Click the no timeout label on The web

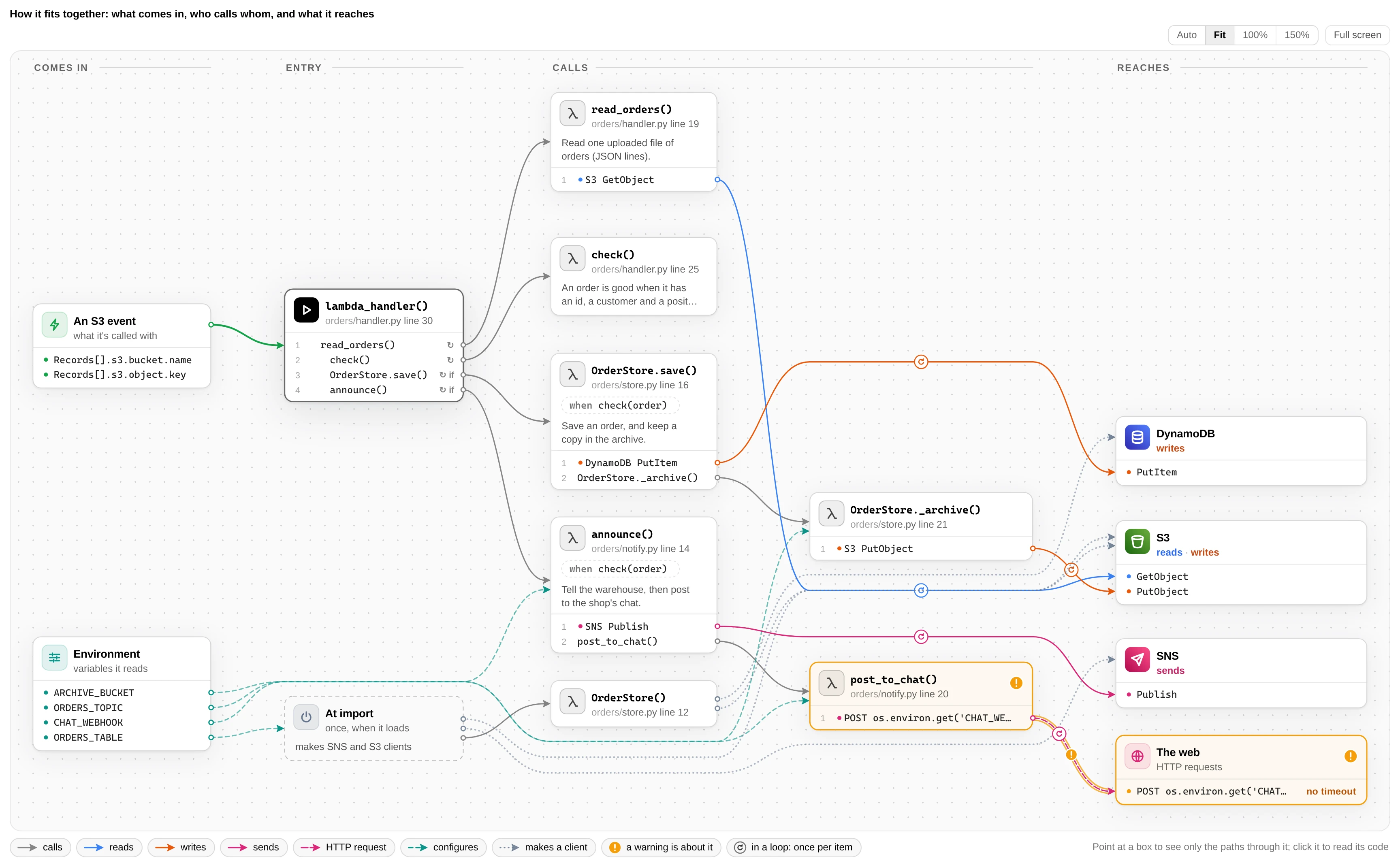point(1331,791)
